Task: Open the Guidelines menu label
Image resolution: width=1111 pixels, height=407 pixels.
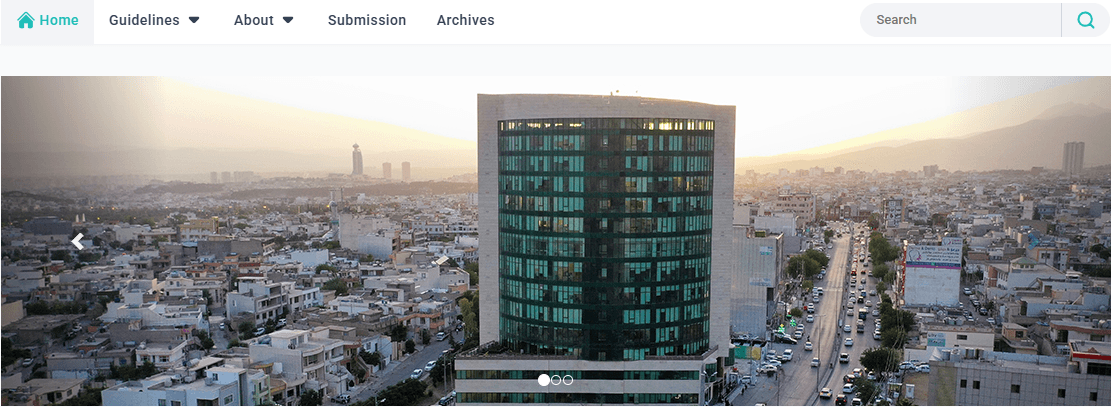Action: 144,21
